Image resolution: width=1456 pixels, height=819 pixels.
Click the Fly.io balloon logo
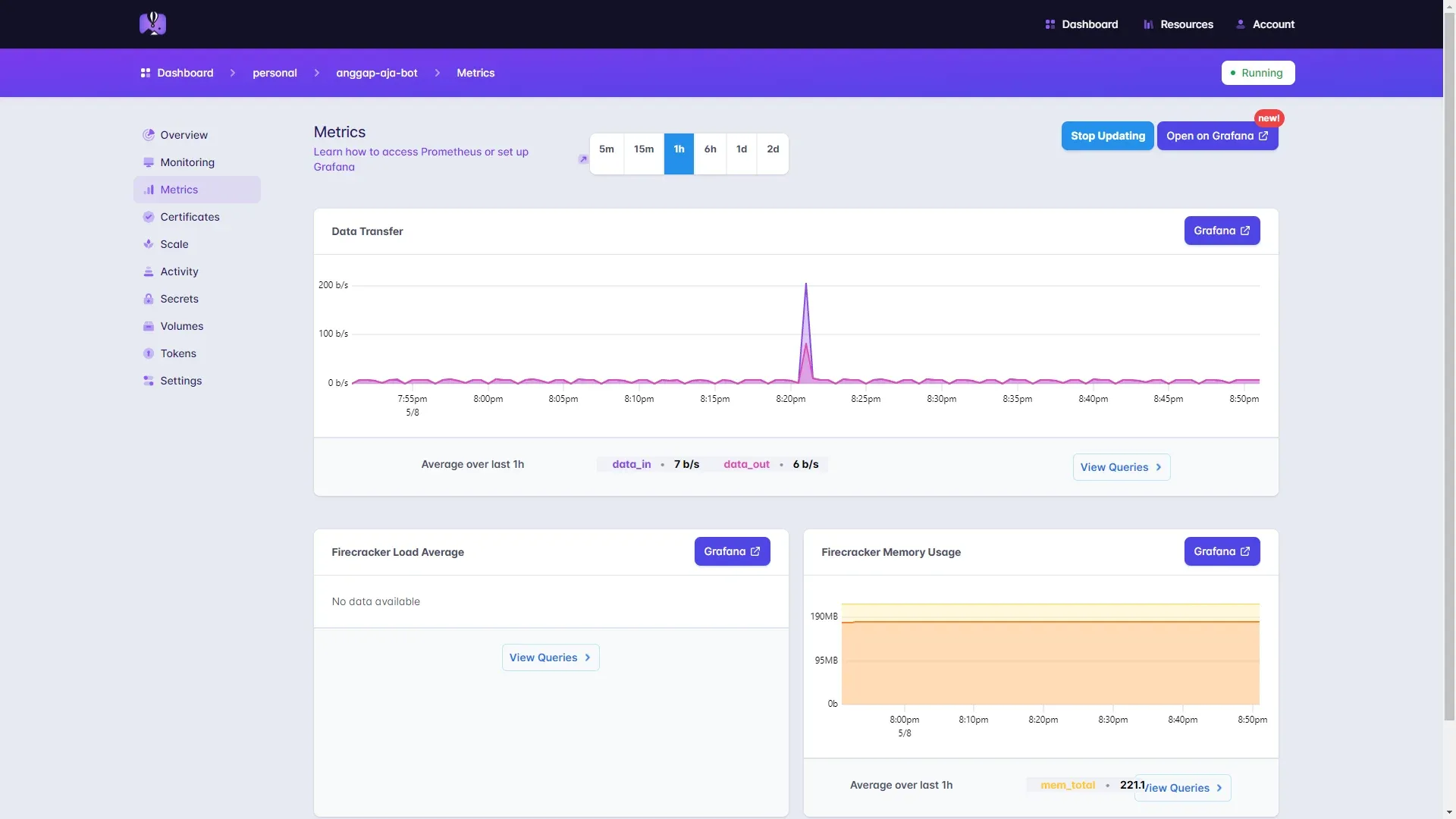(x=152, y=24)
